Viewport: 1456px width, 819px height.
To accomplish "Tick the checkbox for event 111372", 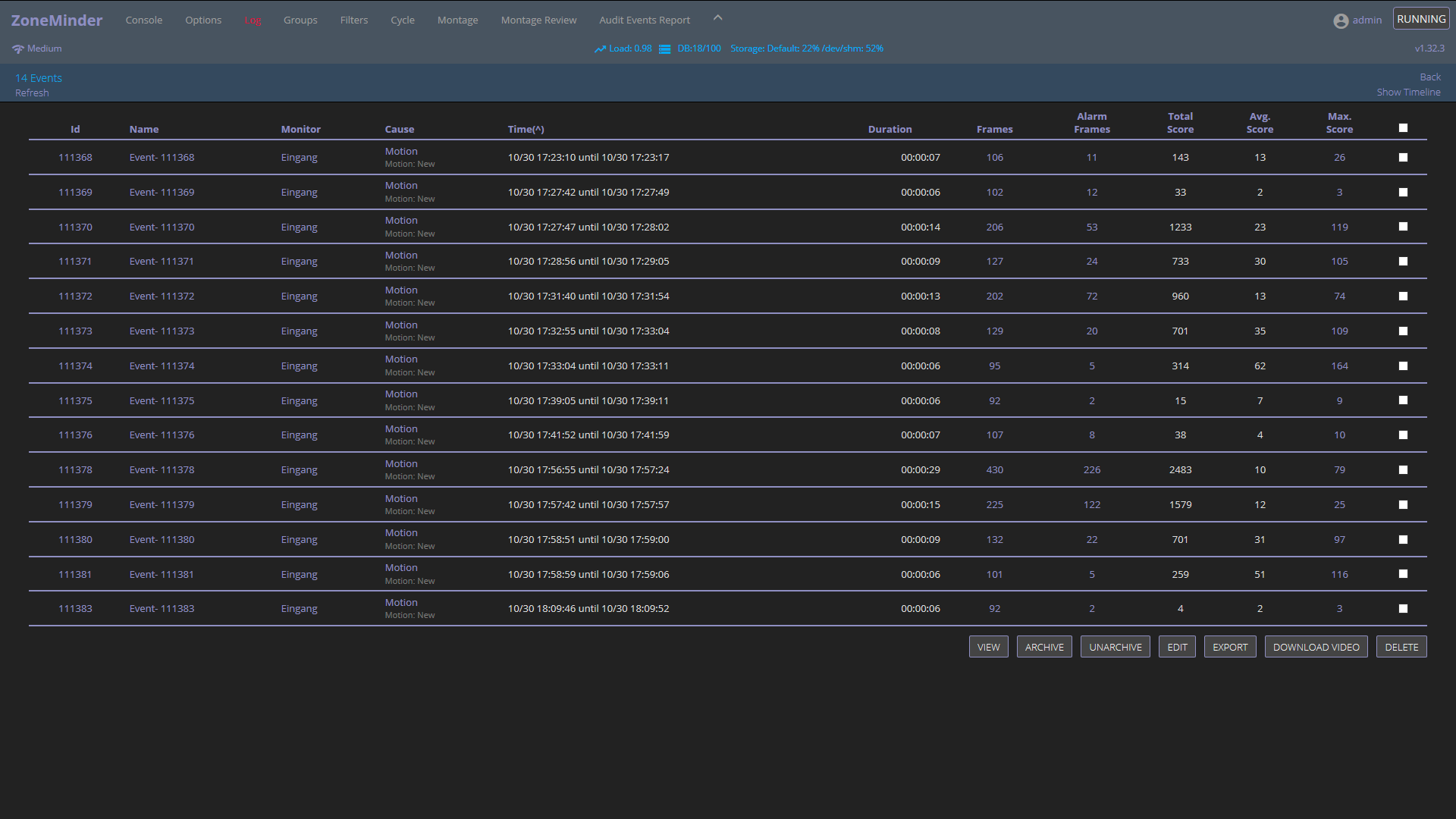I will pyautogui.click(x=1403, y=297).
